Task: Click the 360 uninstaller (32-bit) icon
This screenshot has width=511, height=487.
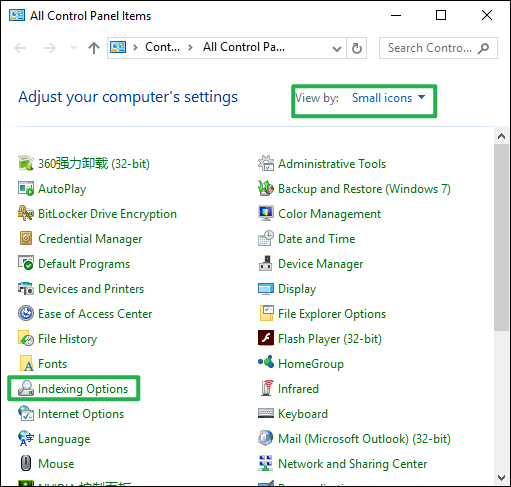Action: [26, 163]
